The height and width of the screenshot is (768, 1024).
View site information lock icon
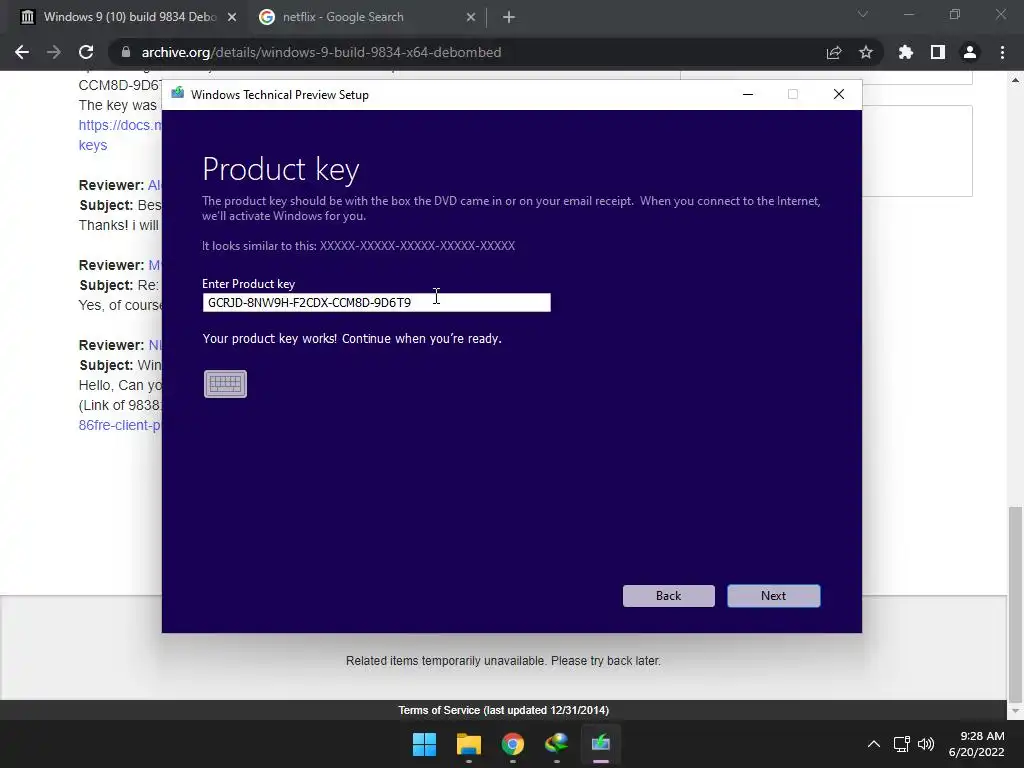(126, 52)
